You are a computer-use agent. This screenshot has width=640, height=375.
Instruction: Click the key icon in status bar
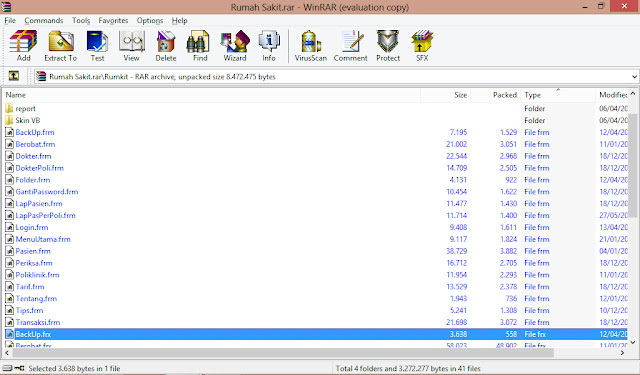(19, 368)
